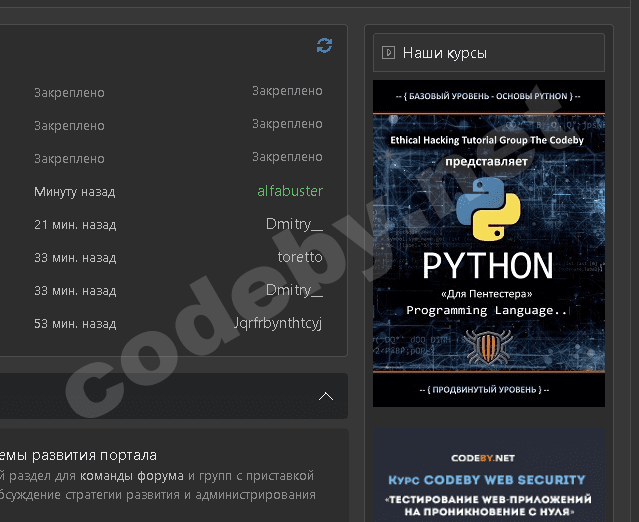Click the blue refresh icon
Screen dimensions: 639x522
tap(324, 45)
